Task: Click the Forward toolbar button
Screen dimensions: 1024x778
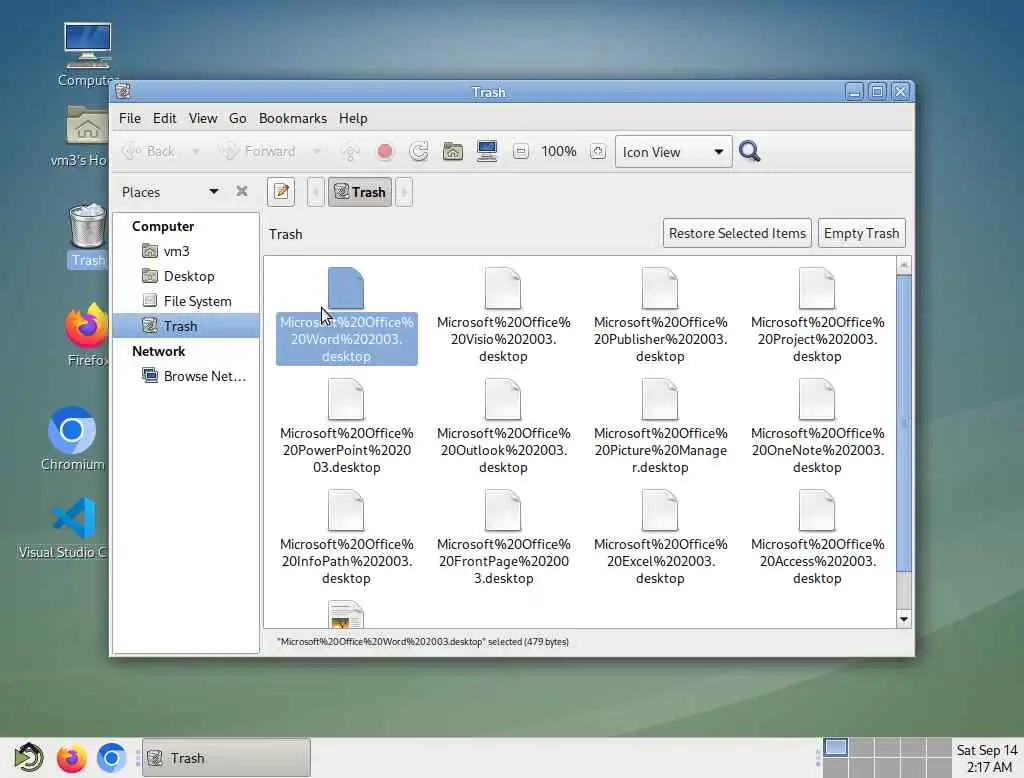Action: (259, 152)
